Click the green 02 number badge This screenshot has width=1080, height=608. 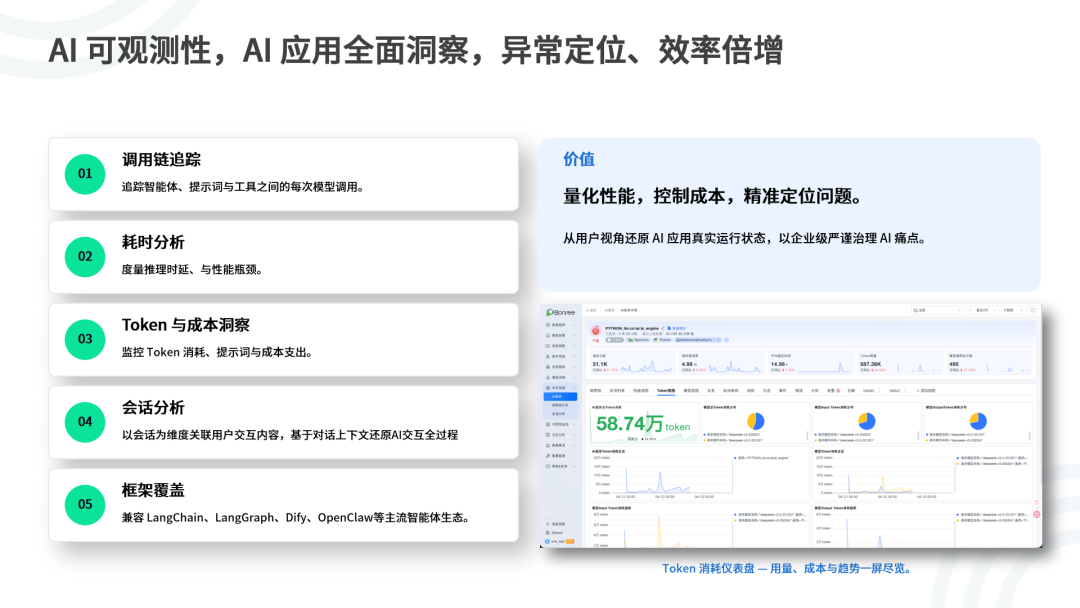(x=85, y=257)
